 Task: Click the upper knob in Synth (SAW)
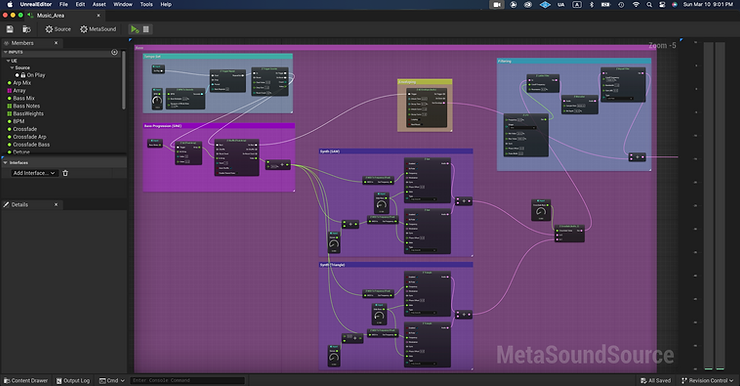[381, 205]
